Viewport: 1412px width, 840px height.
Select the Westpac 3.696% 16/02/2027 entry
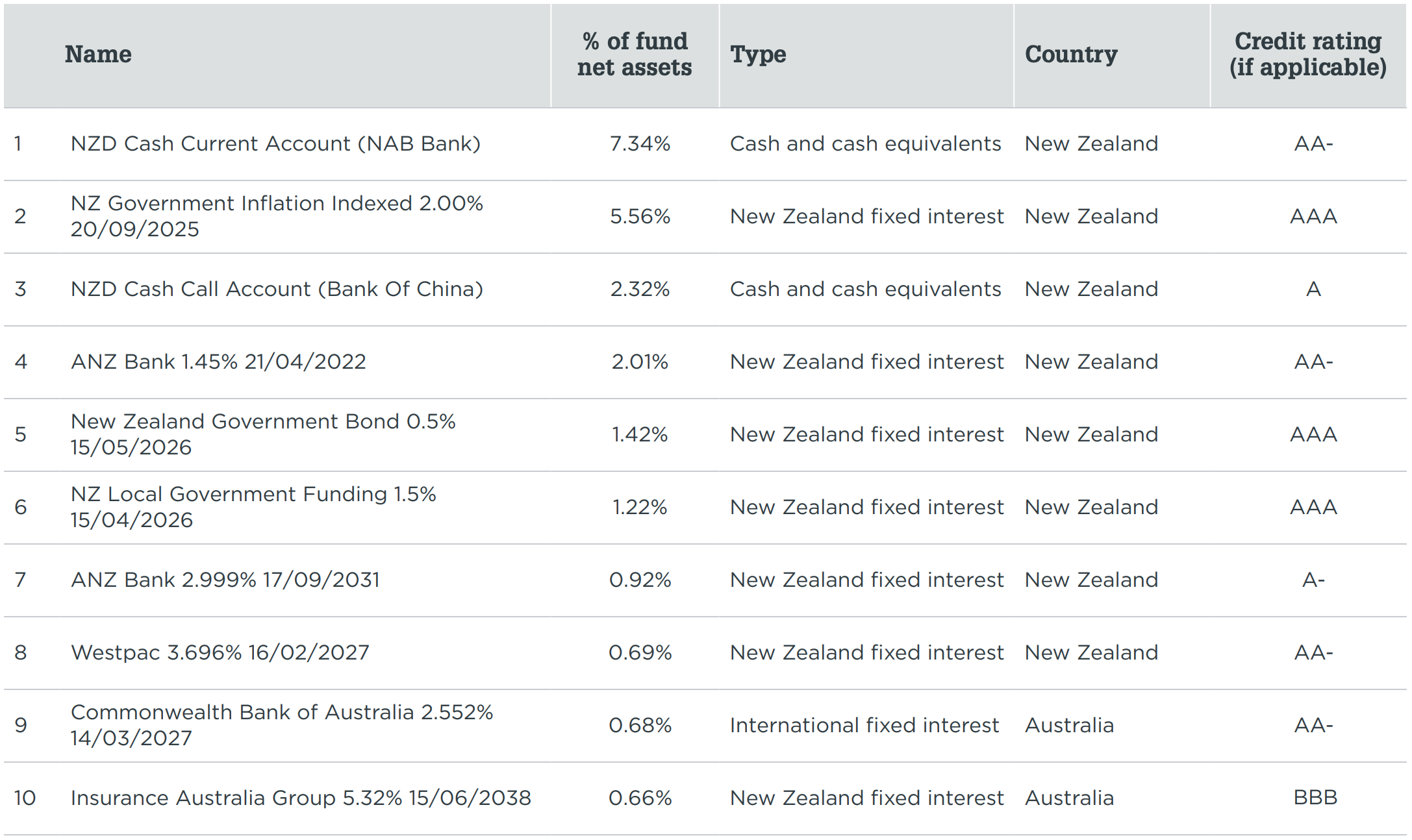coord(220,652)
